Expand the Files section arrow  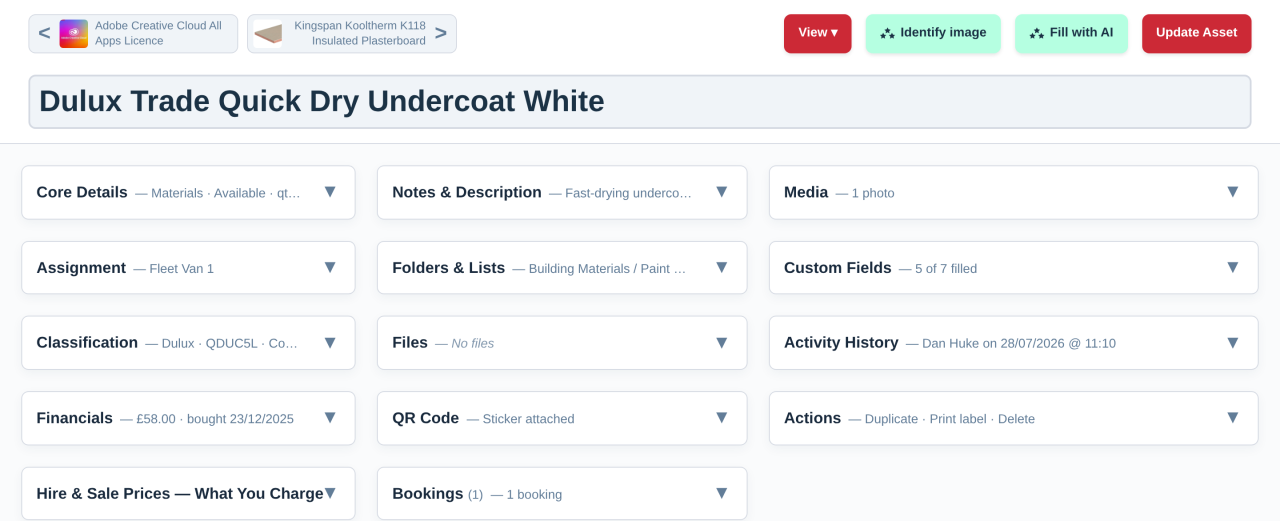722,342
